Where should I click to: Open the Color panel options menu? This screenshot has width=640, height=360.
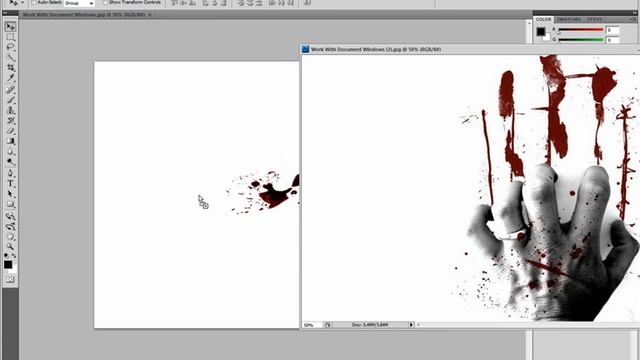[633, 19]
